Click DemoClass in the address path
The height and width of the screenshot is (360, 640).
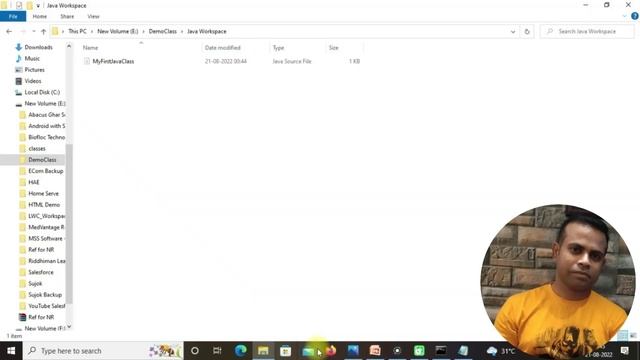click(x=162, y=31)
